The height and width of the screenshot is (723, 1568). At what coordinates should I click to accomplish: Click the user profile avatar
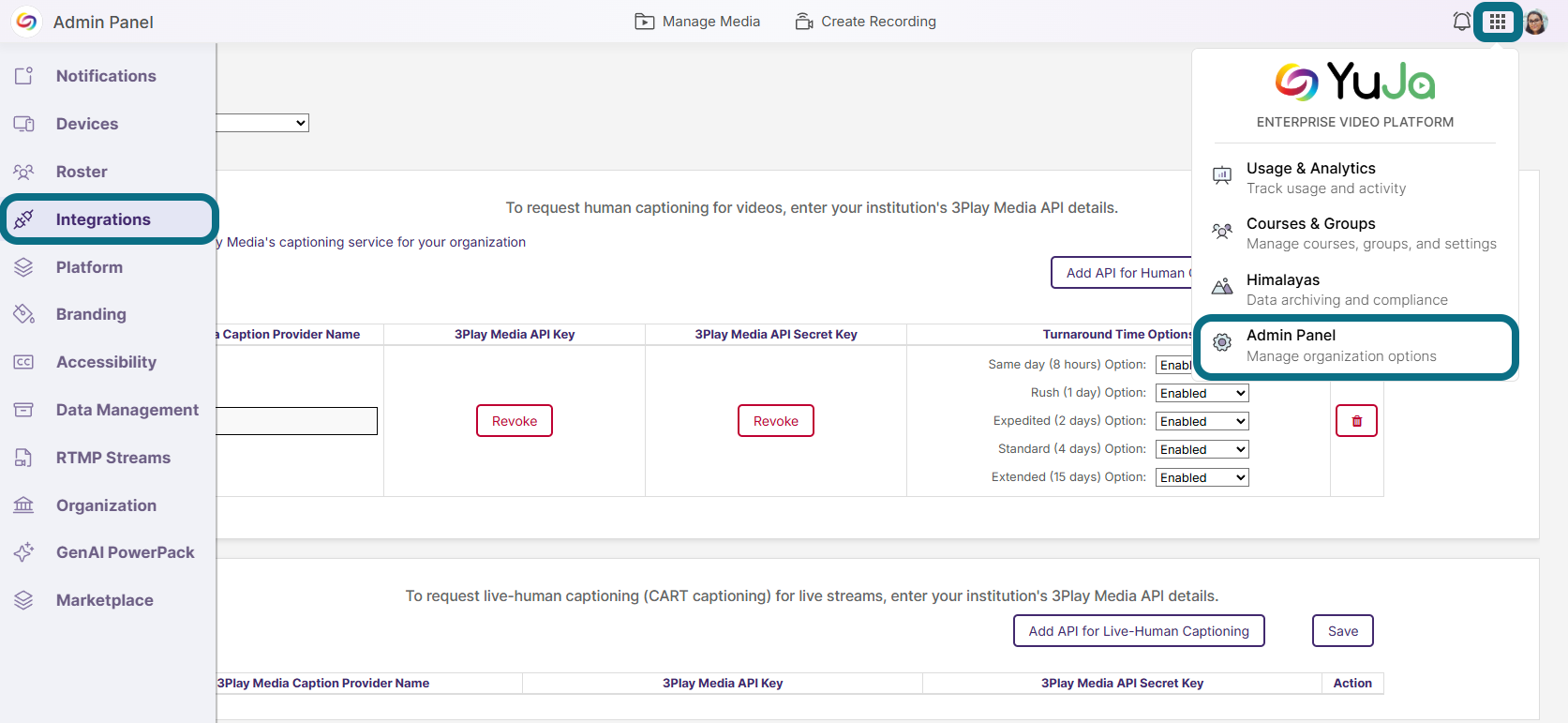point(1535,22)
